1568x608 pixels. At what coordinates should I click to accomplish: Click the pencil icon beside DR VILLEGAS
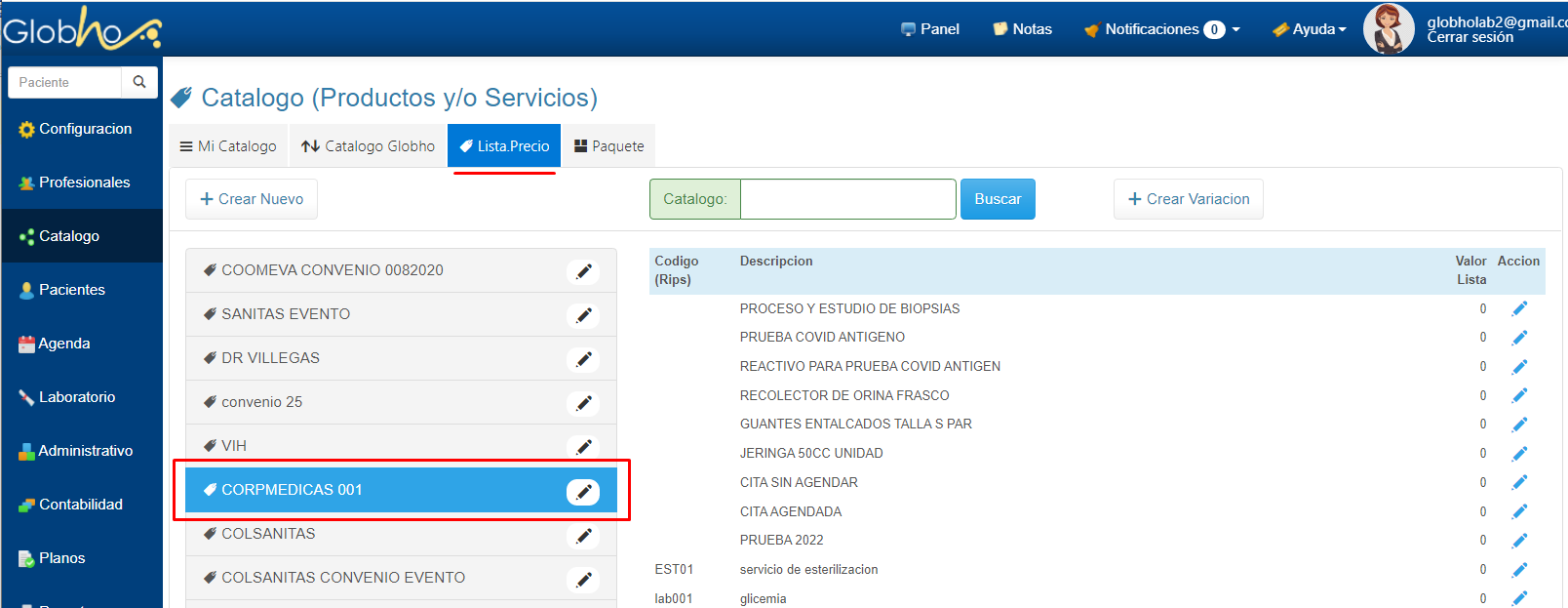click(583, 359)
